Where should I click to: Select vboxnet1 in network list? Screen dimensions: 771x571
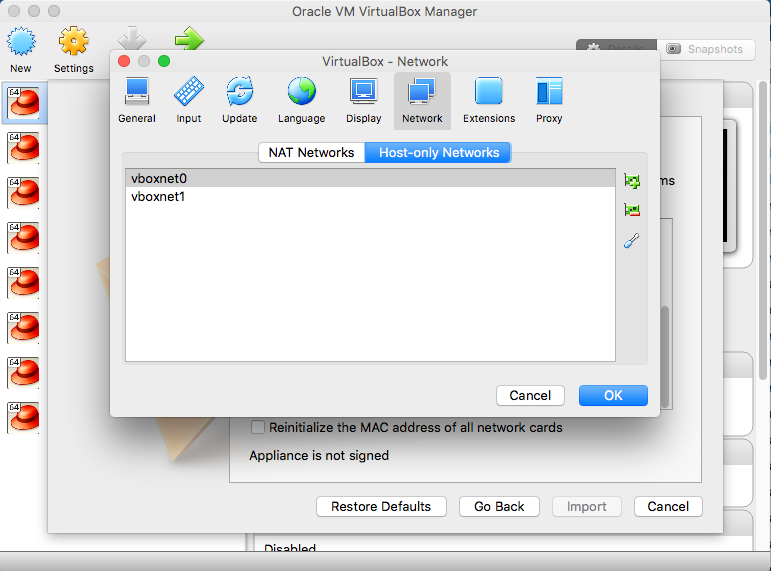[x=370, y=196]
